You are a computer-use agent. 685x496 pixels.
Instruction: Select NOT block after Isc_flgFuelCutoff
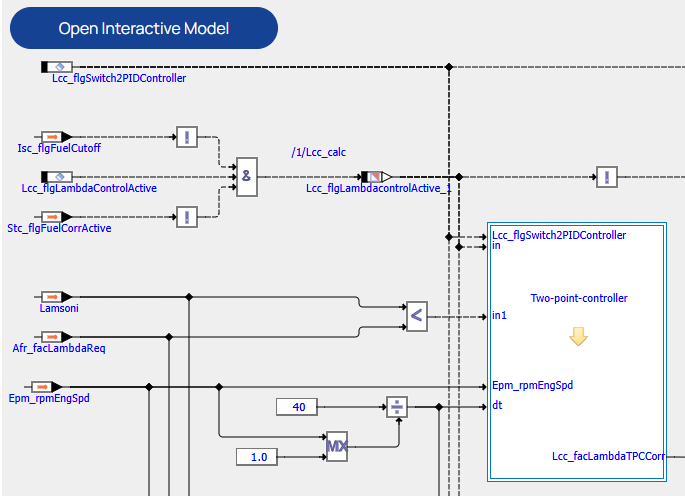(x=187, y=137)
